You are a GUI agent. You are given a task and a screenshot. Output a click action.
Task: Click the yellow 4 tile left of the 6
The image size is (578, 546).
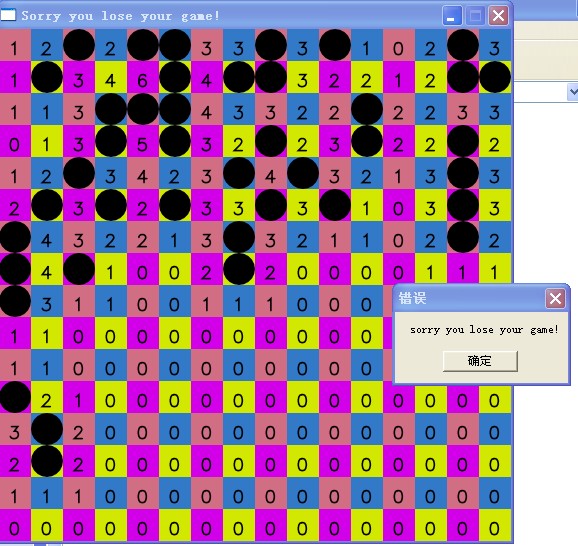pyautogui.click(x=111, y=77)
